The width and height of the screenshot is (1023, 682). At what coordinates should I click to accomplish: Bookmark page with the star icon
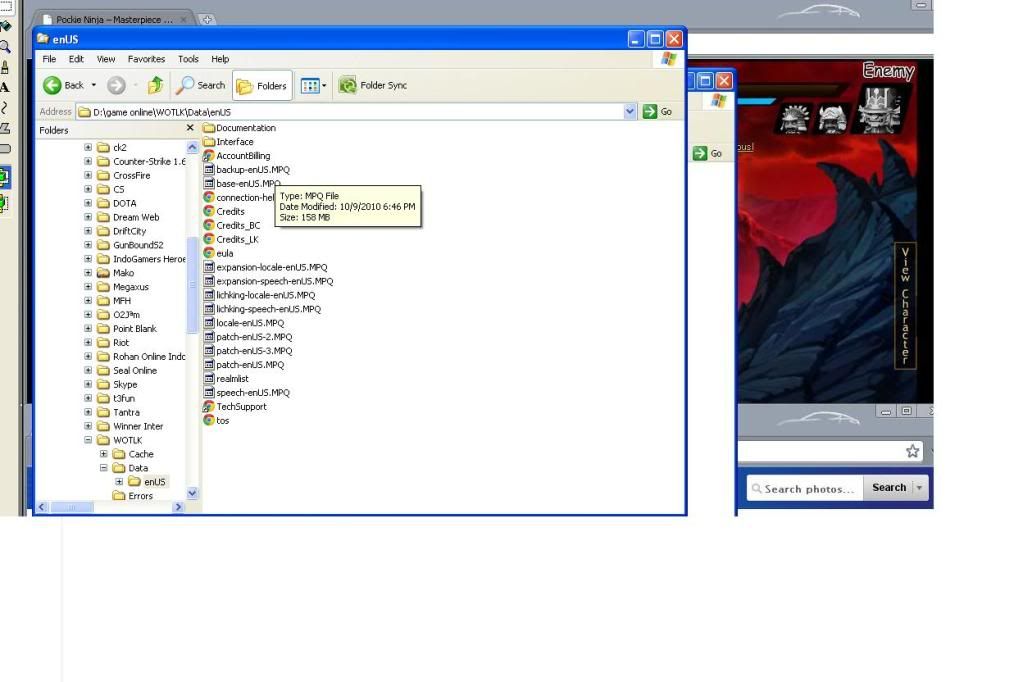(913, 451)
